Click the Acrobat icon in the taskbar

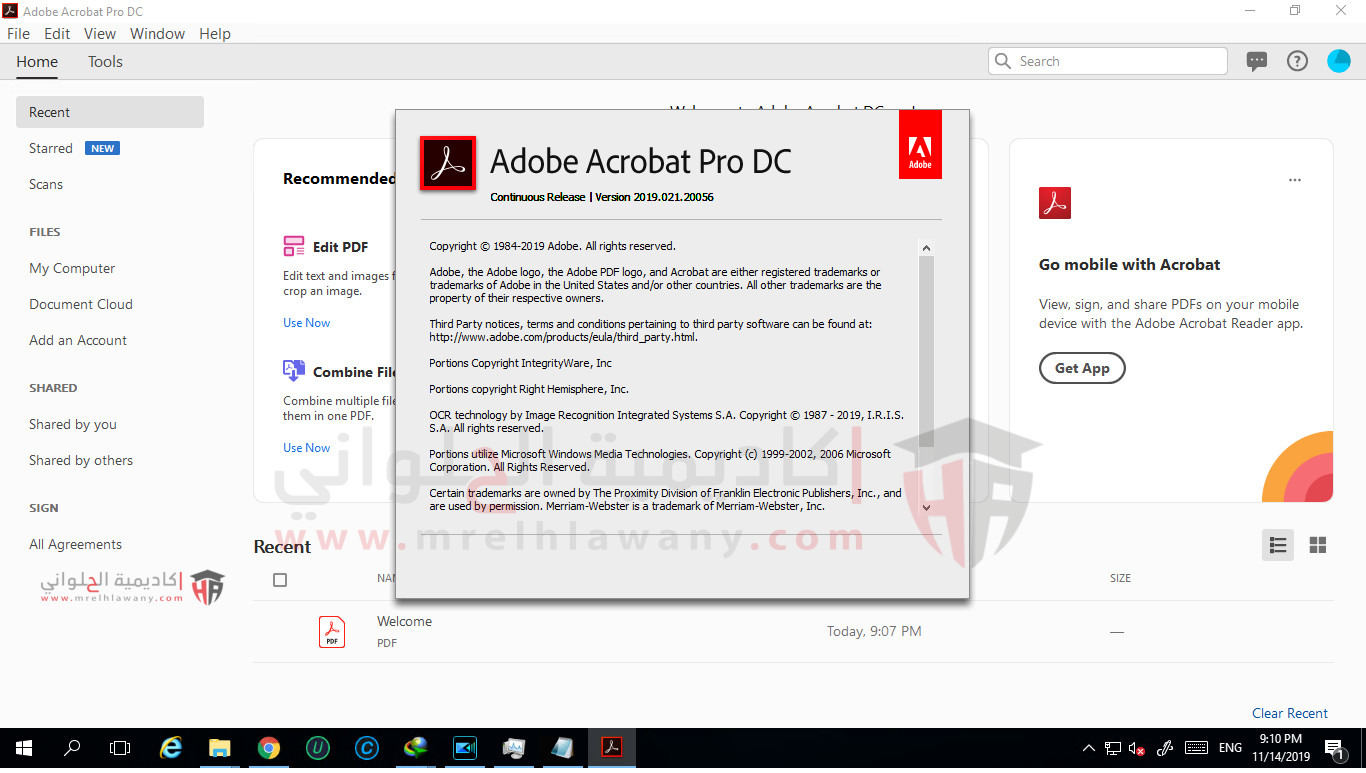coord(611,748)
